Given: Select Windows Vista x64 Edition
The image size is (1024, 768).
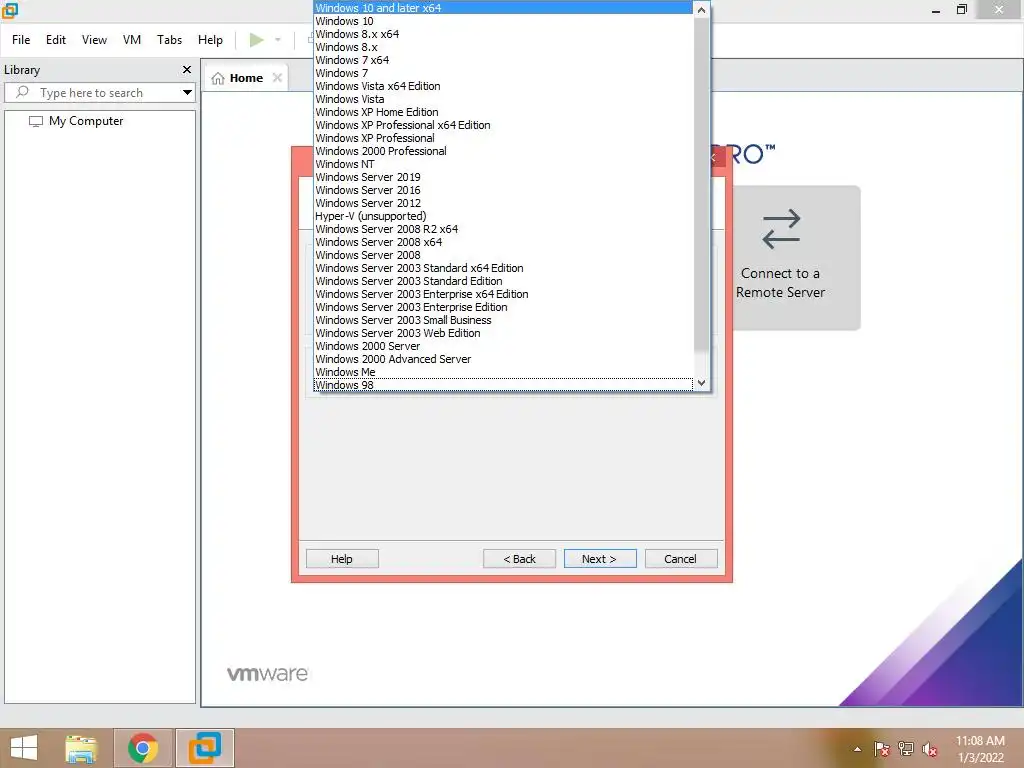Looking at the screenshot, I should point(503,86).
